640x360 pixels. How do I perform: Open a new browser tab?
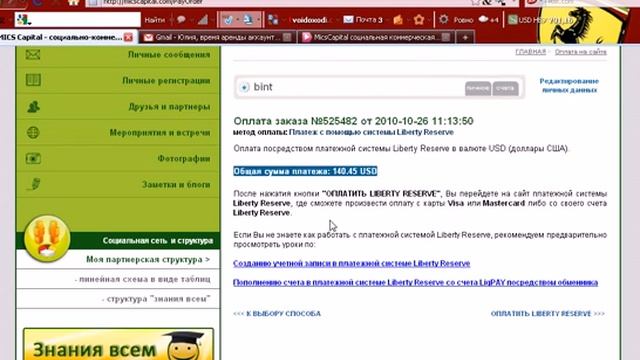[x=465, y=37]
